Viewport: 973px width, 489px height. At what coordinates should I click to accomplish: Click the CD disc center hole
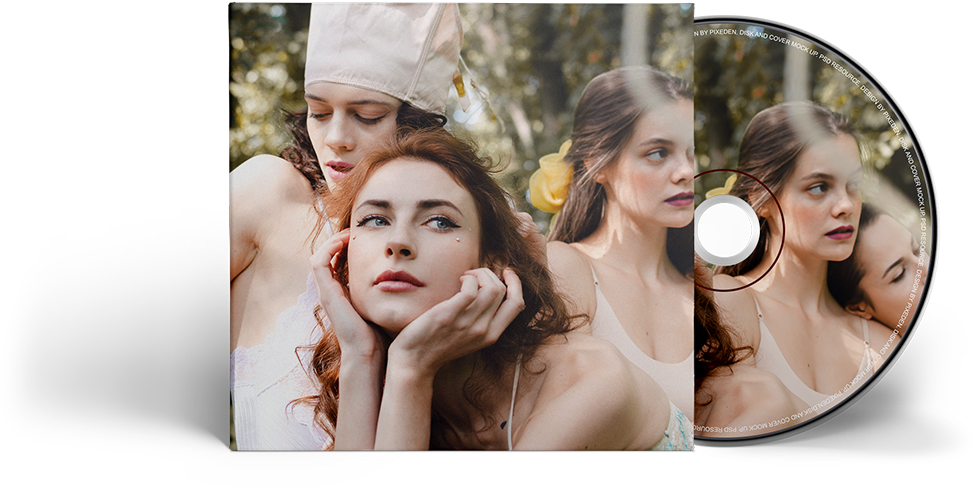pyautogui.click(x=726, y=230)
